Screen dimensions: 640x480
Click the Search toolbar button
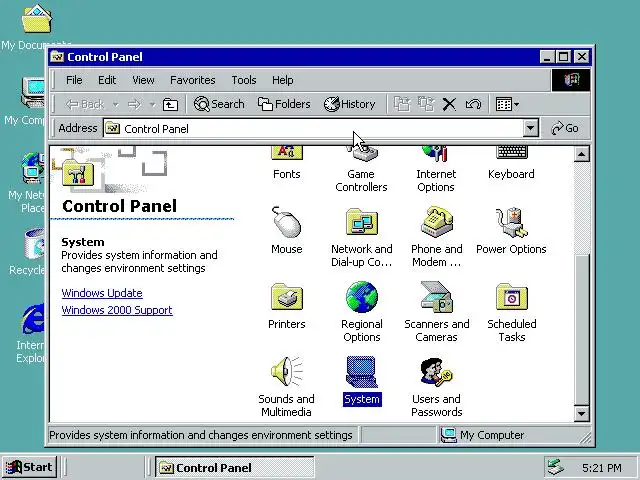219,104
